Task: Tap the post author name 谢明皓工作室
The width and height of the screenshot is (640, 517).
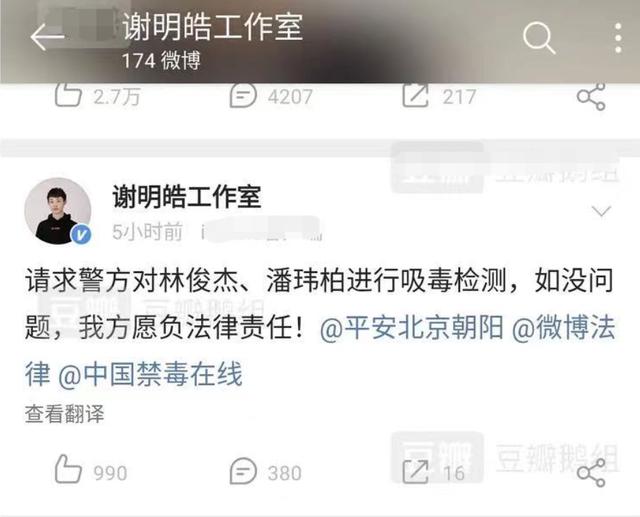Action: point(187,197)
